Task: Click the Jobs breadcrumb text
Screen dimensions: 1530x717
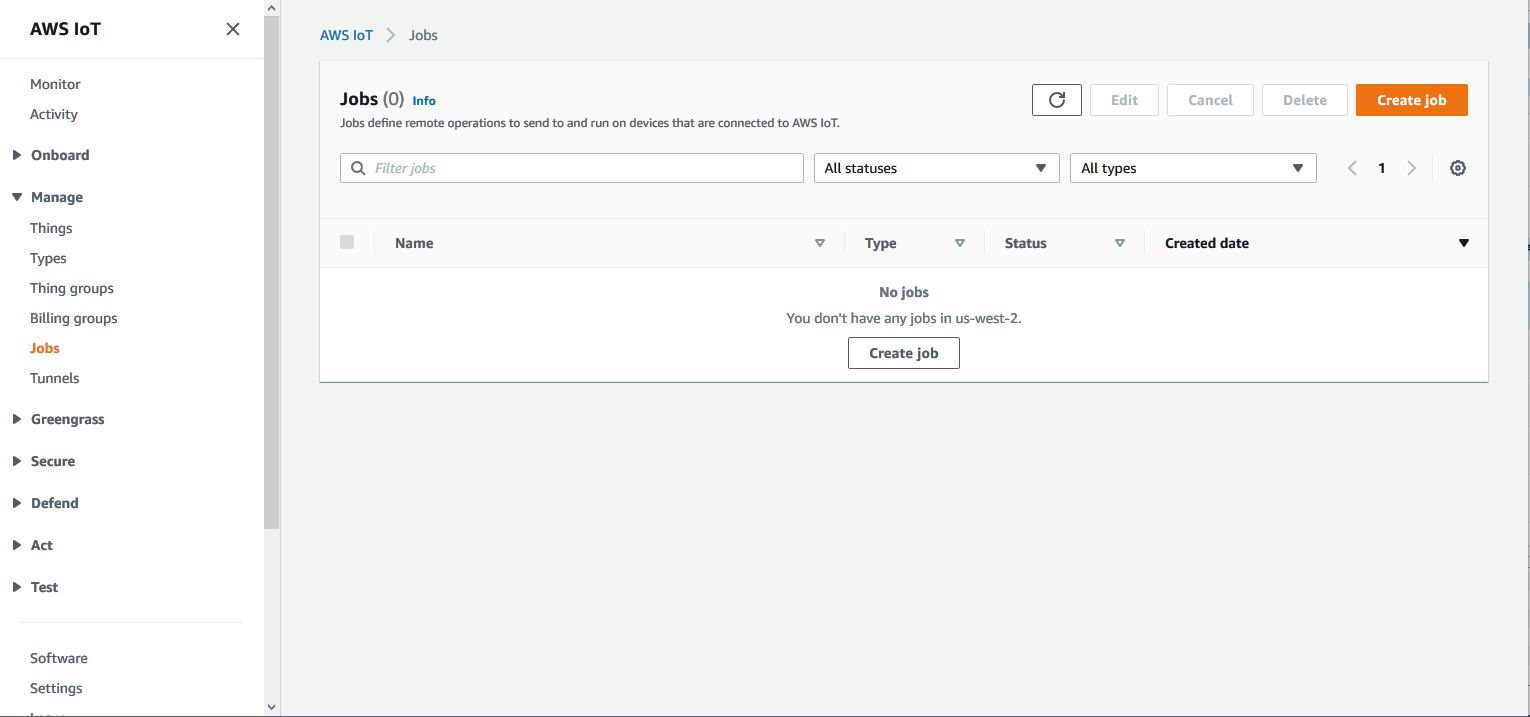Action: (x=423, y=35)
